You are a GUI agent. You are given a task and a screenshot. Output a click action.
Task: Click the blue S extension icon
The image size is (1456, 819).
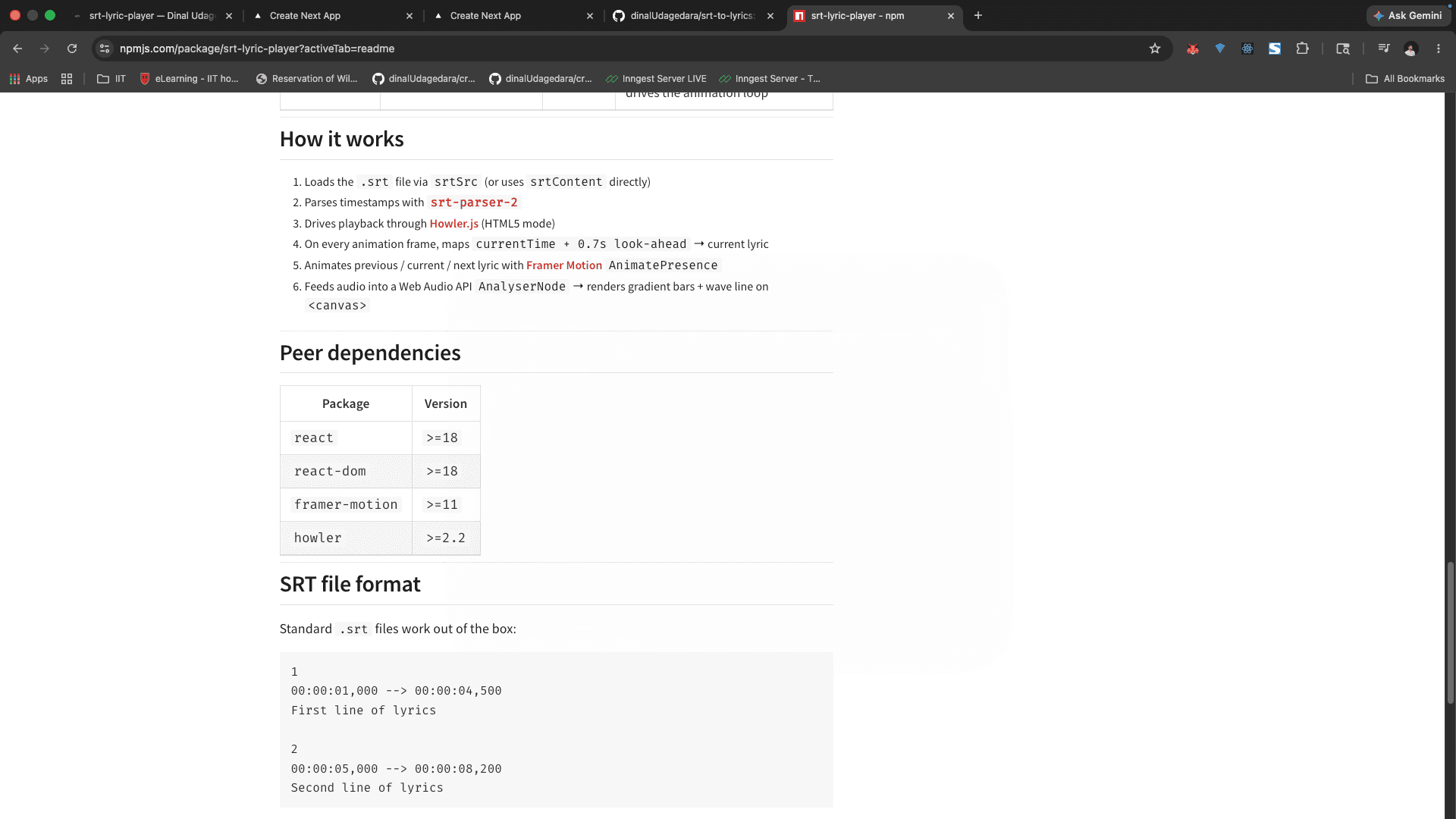click(1275, 49)
